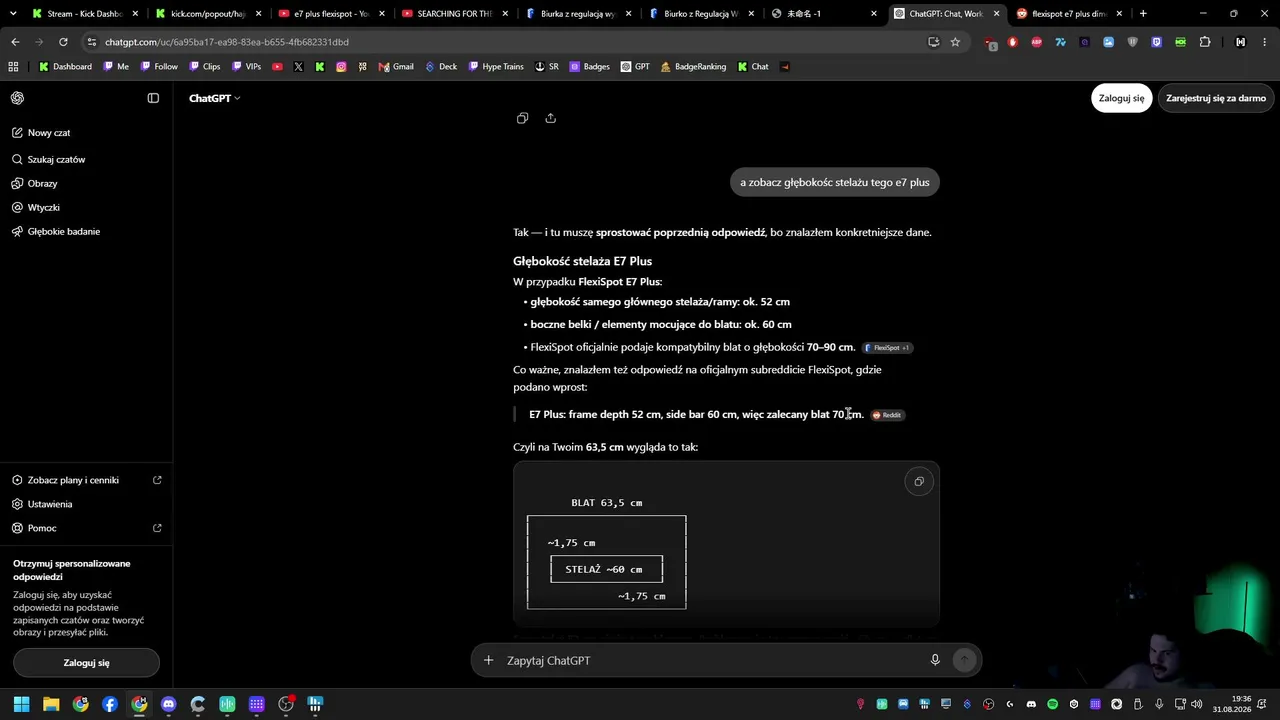
Task: Open the Hype Trains bookmark
Action: click(495, 67)
